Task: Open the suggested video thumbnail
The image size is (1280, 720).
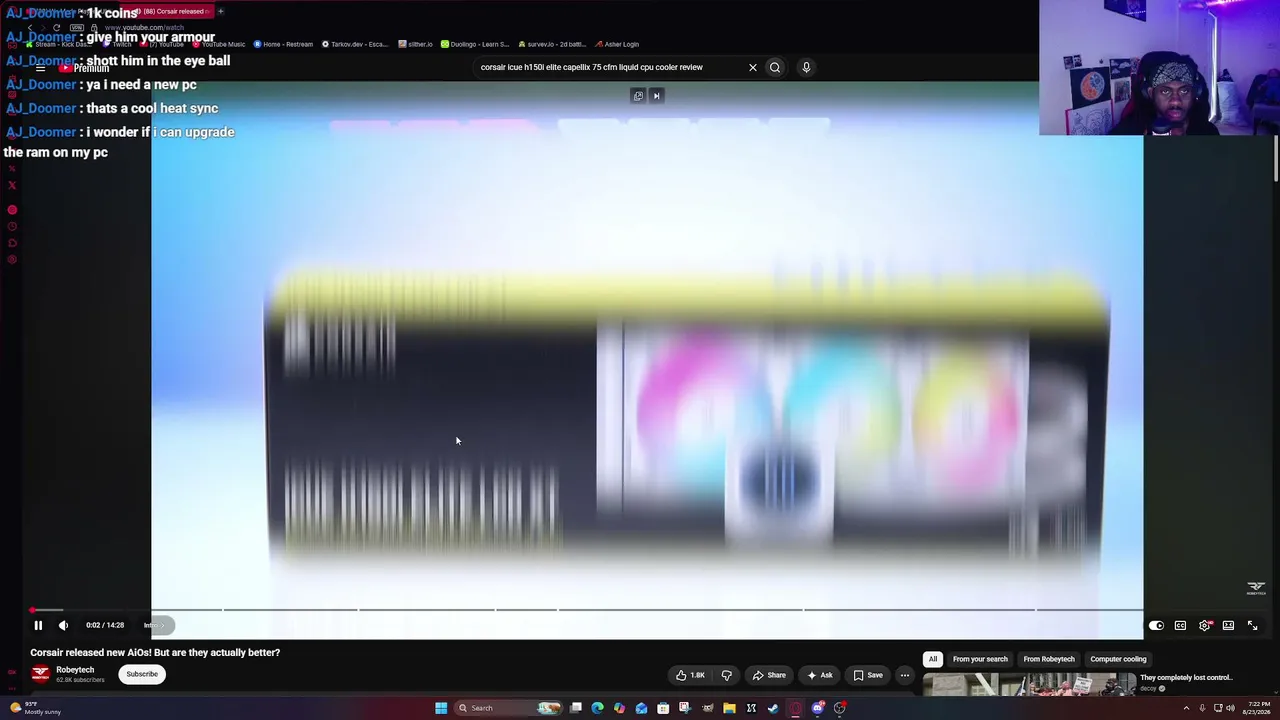Action: [x=1029, y=685]
